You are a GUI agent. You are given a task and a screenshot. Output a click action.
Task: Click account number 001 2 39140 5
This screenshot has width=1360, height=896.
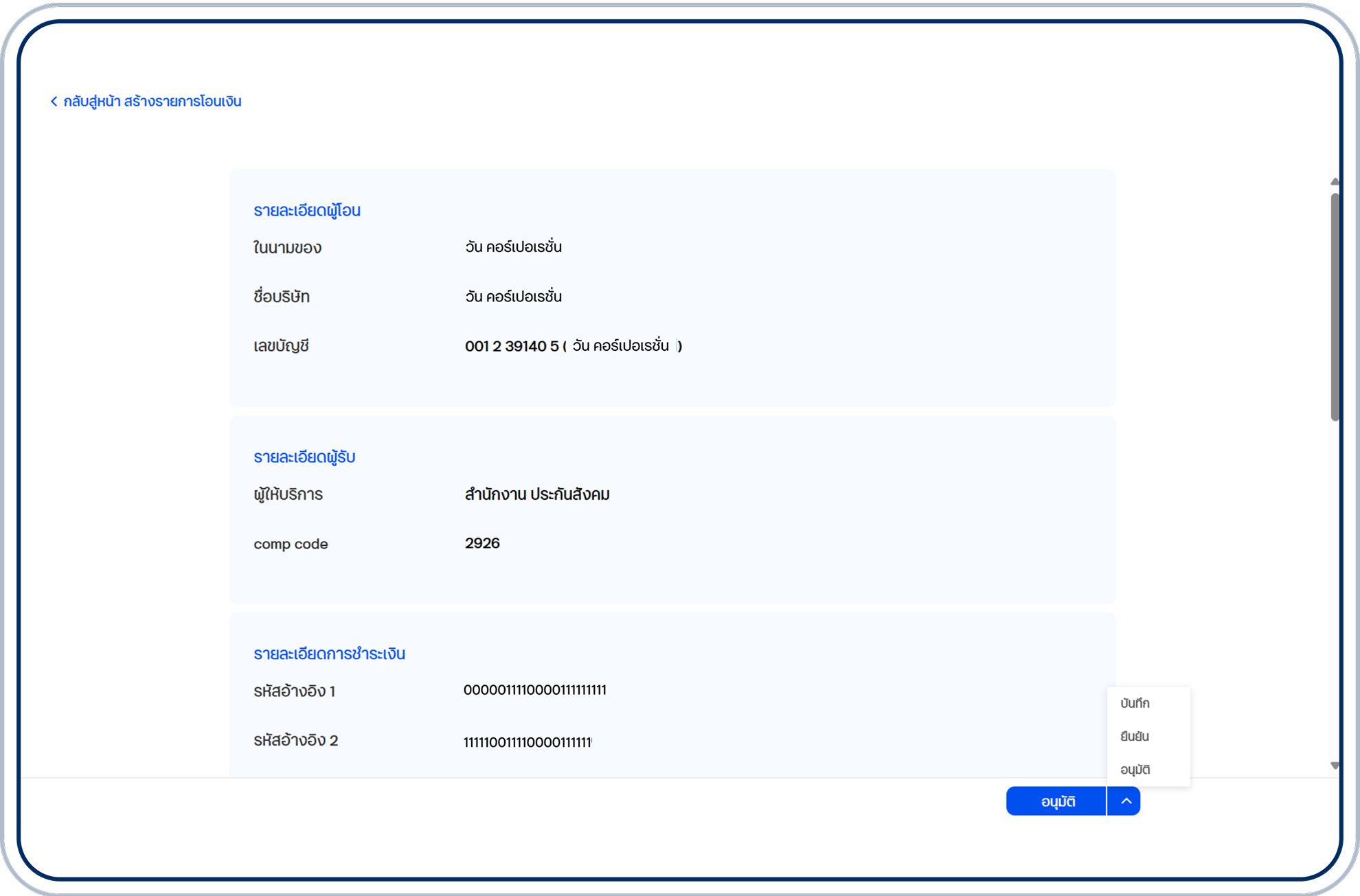click(512, 346)
